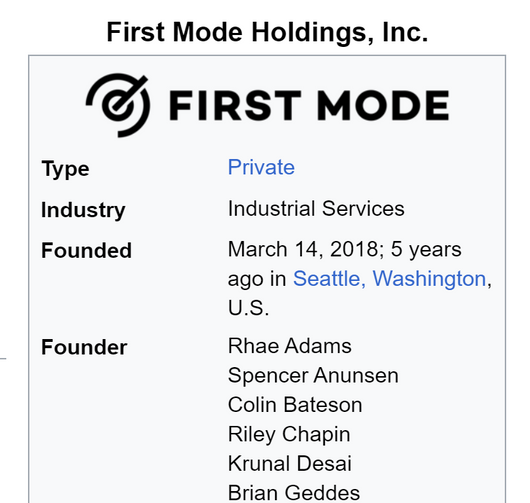Click founder name Brian Geddes
Viewport: 530px width, 503px height.
click(x=294, y=493)
